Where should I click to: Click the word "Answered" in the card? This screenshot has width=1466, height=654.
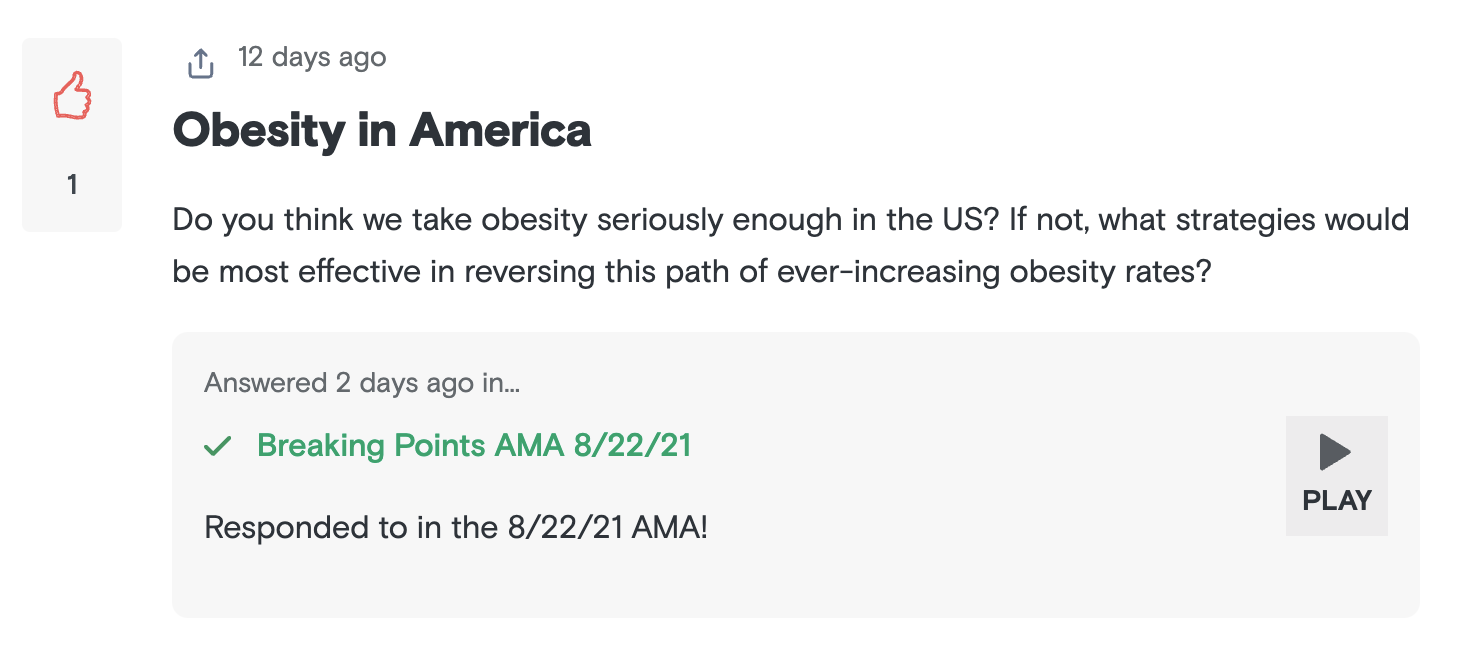(265, 383)
